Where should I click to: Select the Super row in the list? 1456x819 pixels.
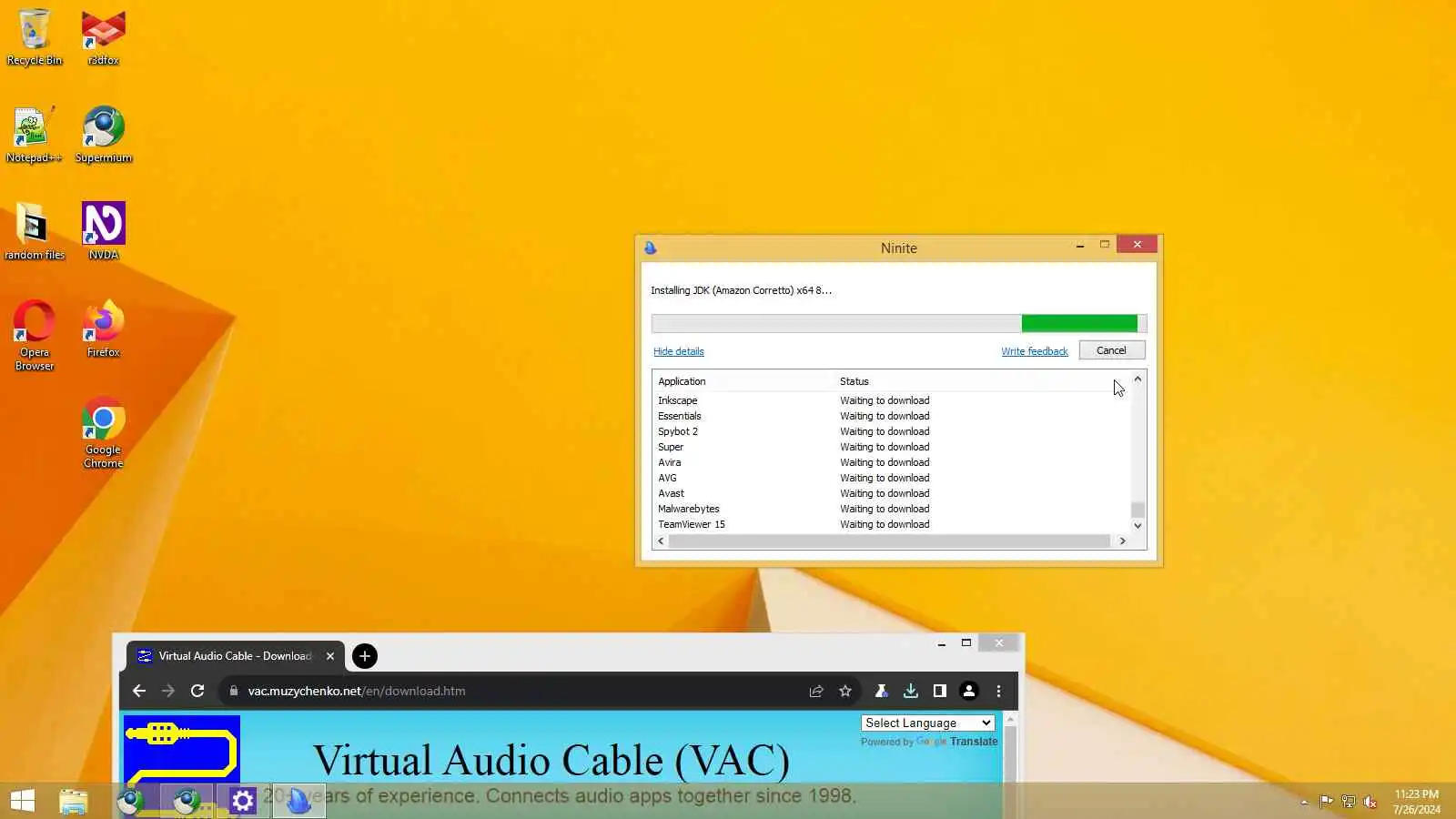(892, 447)
